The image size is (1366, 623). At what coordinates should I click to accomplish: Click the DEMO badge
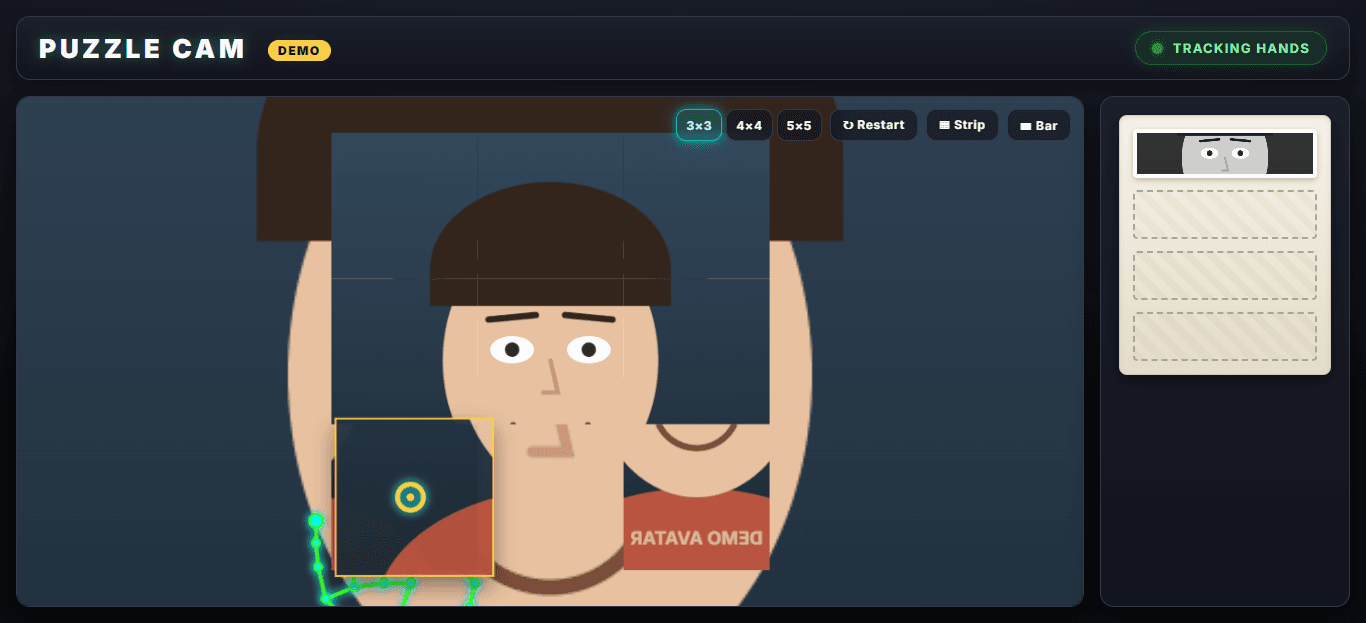click(x=299, y=50)
